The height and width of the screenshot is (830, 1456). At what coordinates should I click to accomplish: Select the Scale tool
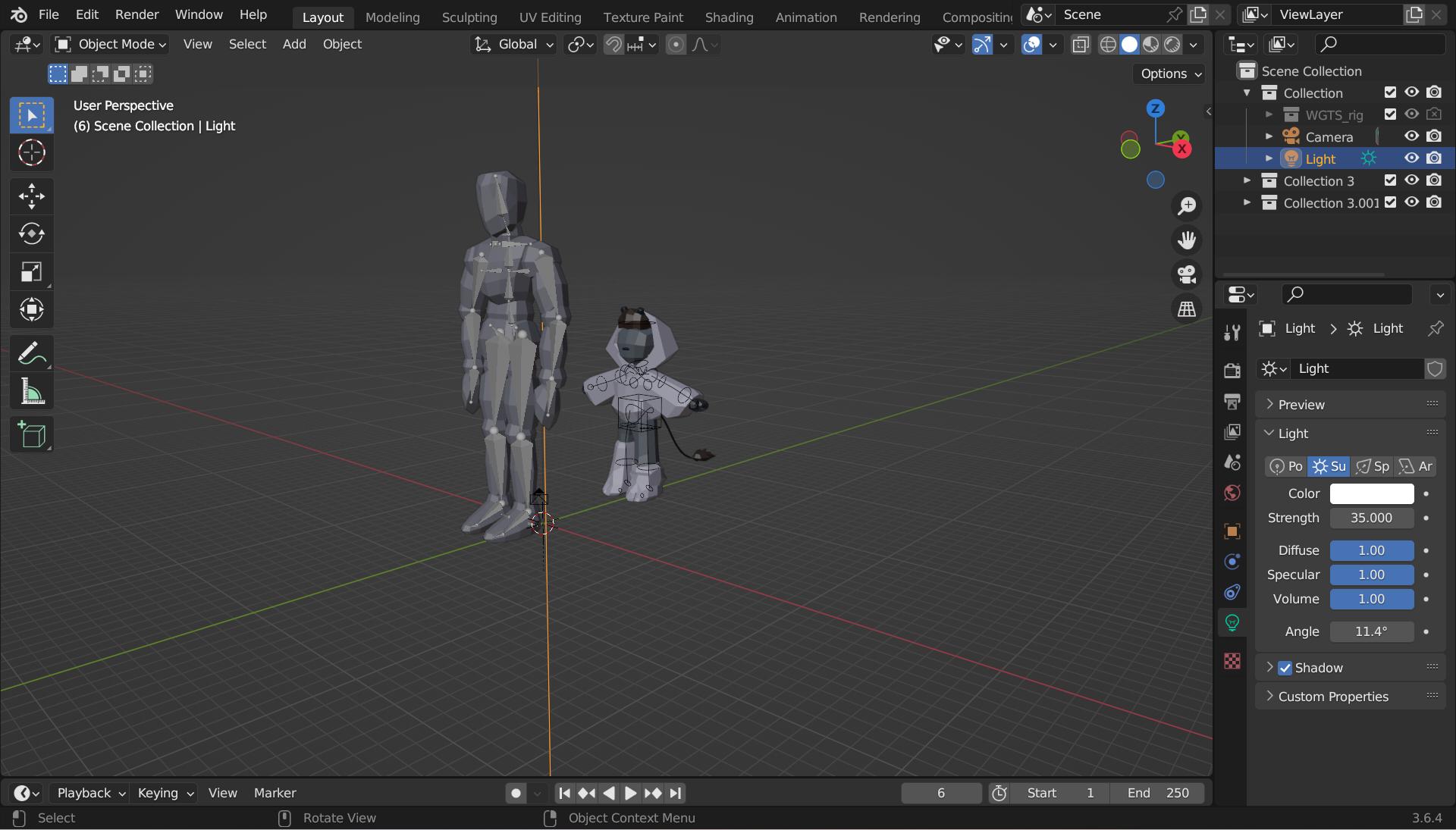(x=31, y=271)
